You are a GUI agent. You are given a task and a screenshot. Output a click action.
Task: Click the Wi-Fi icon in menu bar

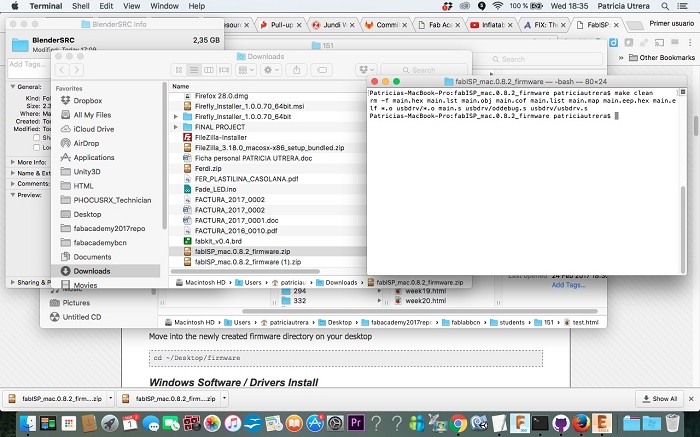(x=498, y=6)
